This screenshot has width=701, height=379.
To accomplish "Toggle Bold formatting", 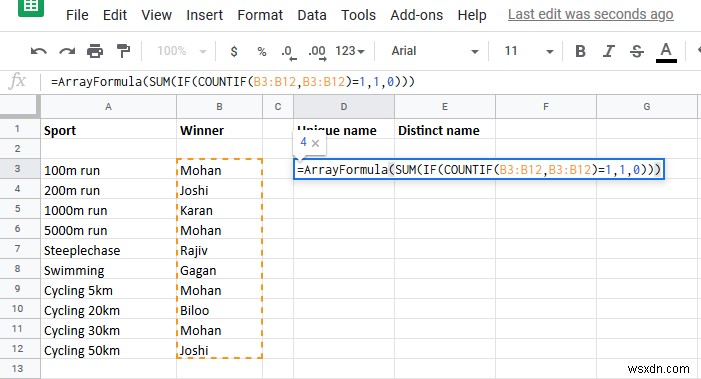I will pos(580,51).
